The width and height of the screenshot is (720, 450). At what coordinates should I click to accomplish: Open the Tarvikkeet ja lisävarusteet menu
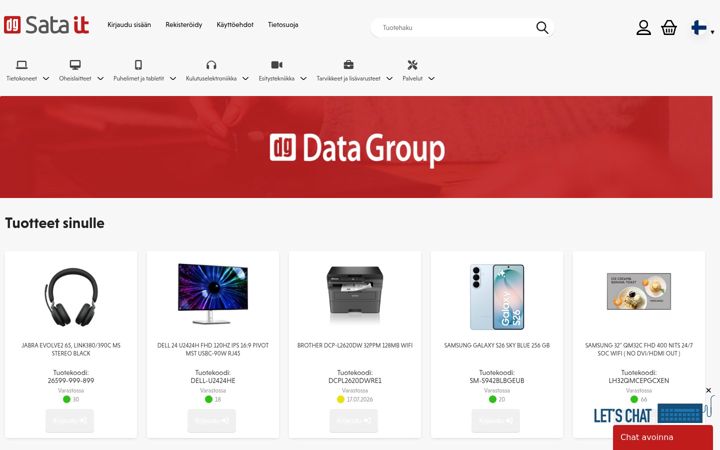coord(349,79)
